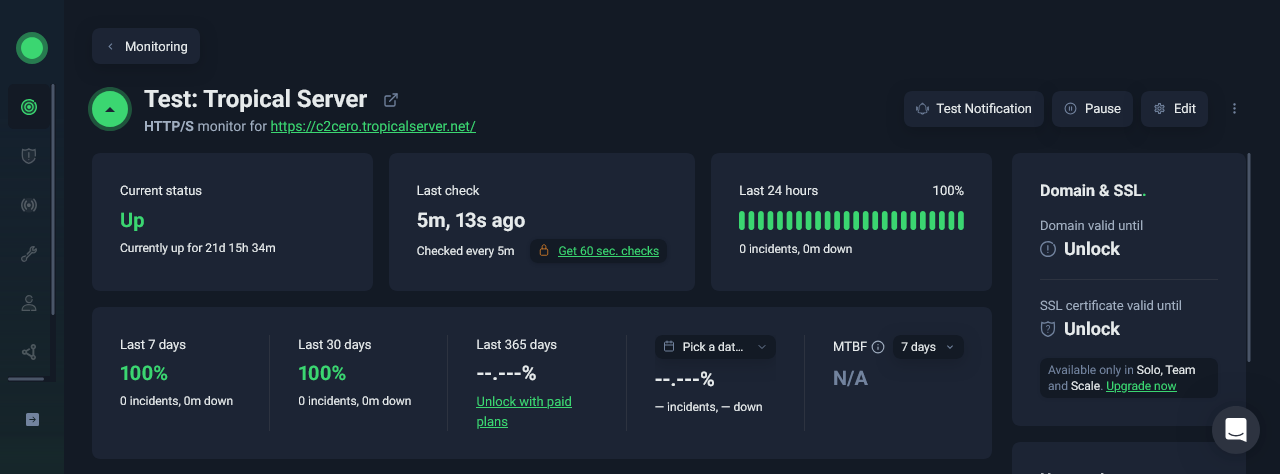Open the share-nodes integrations sidebar icon
1280x474 pixels.
[29, 352]
